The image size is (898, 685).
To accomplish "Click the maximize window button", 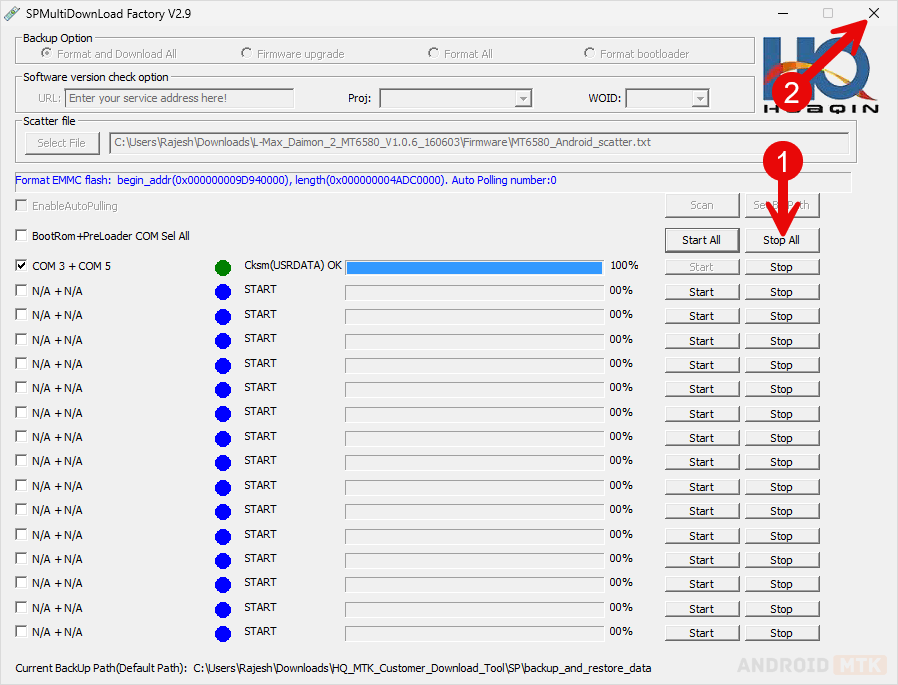I will pyautogui.click(x=828, y=13).
